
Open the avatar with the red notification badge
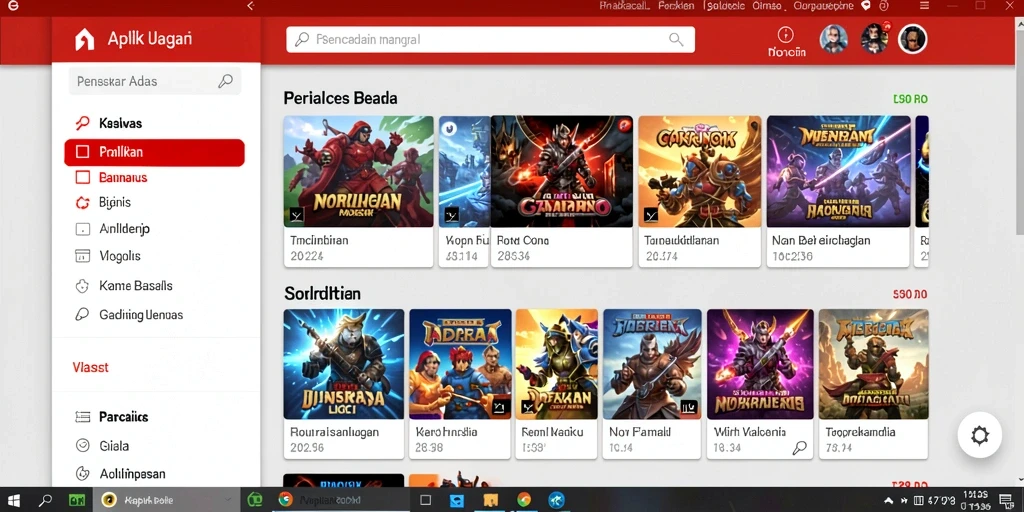click(x=874, y=39)
